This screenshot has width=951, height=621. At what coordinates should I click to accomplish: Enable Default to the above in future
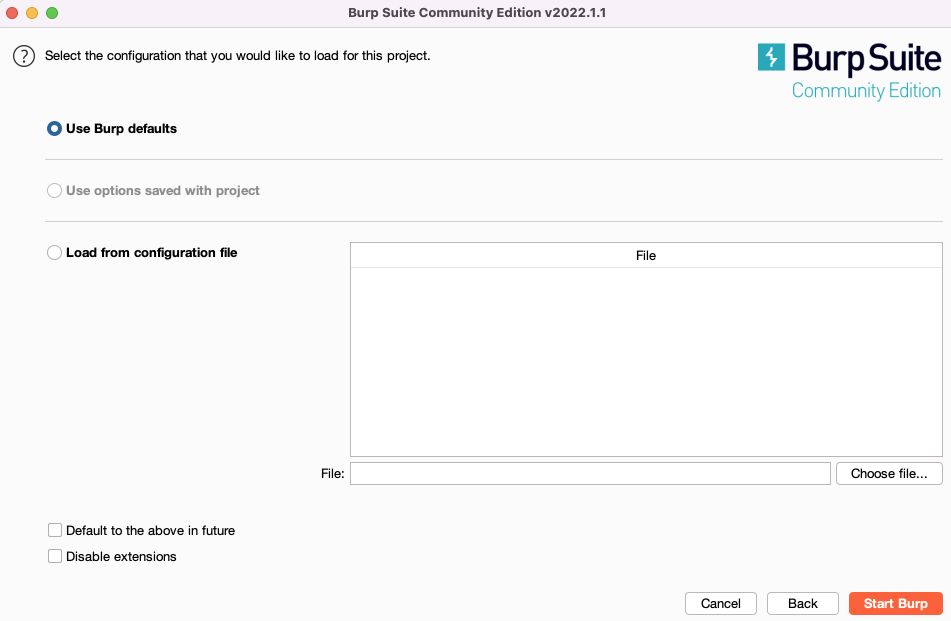pos(55,530)
